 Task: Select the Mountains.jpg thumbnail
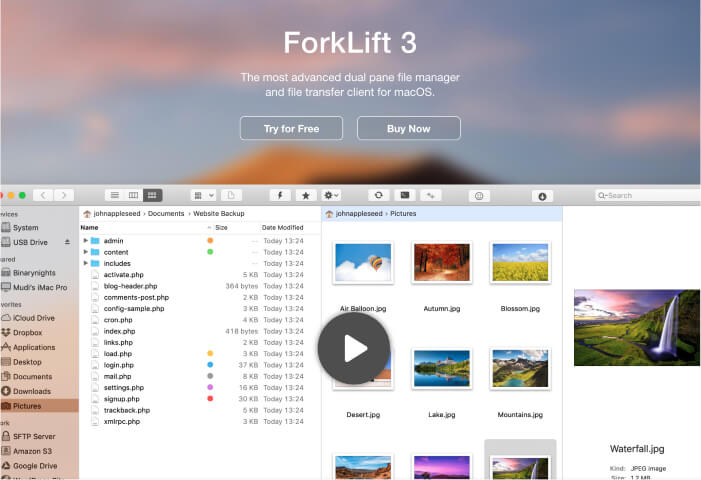coord(520,369)
